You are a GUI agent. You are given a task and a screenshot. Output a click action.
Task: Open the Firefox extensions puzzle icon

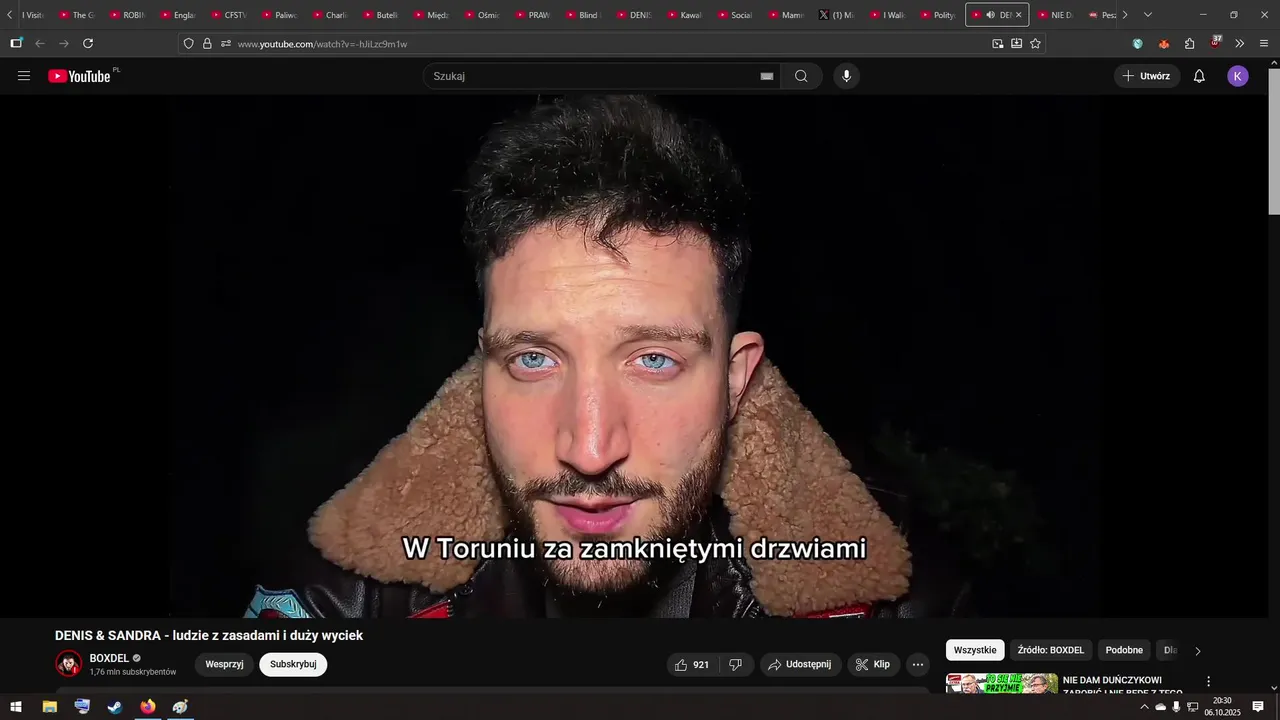pyautogui.click(x=1190, y=43)
